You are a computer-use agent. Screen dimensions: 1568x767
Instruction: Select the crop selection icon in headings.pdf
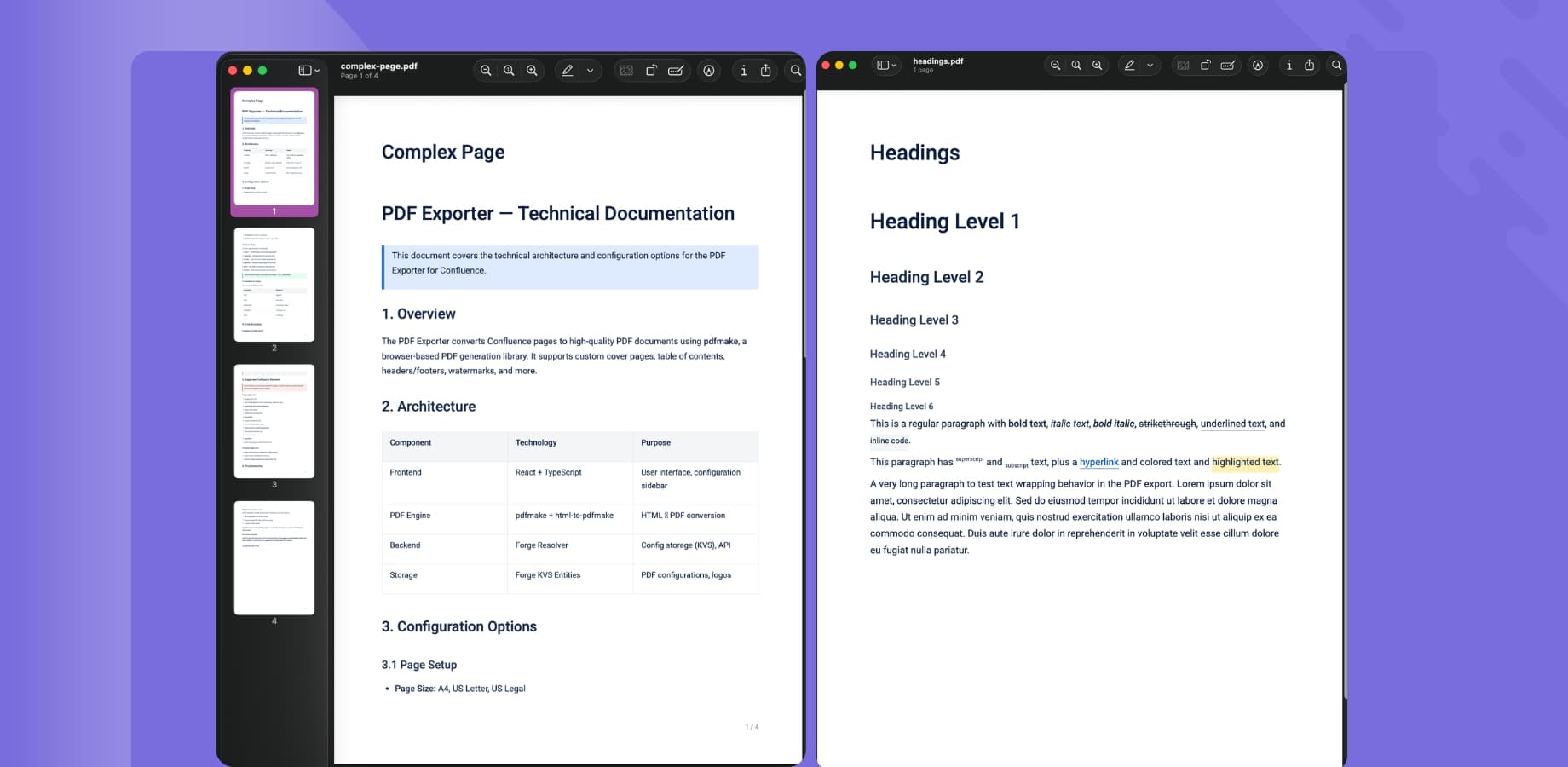click(1183, 65)
